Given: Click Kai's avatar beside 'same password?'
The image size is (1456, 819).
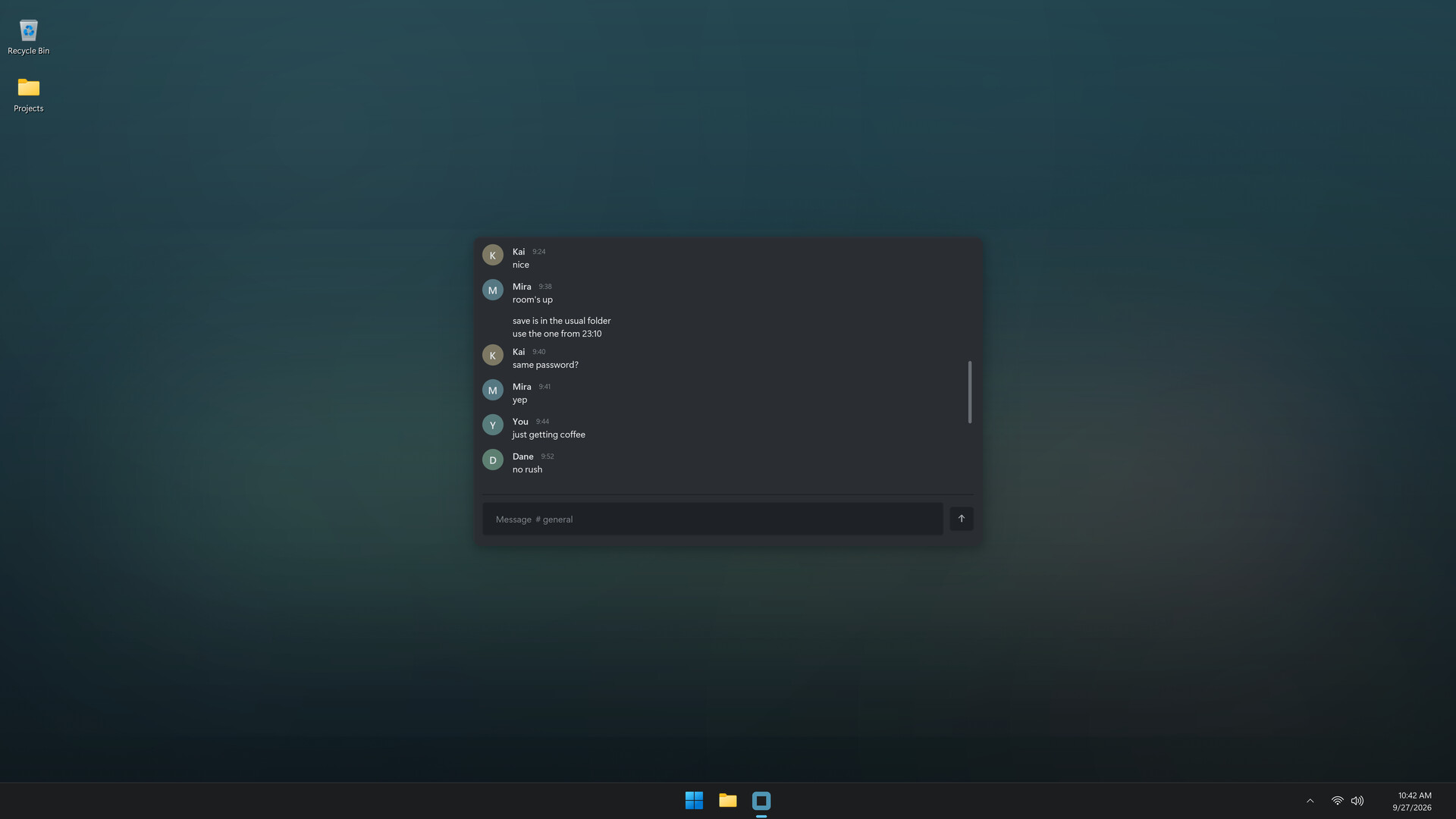Looking at the screenshot, I should pyautogui.click(x=493, y=355).
